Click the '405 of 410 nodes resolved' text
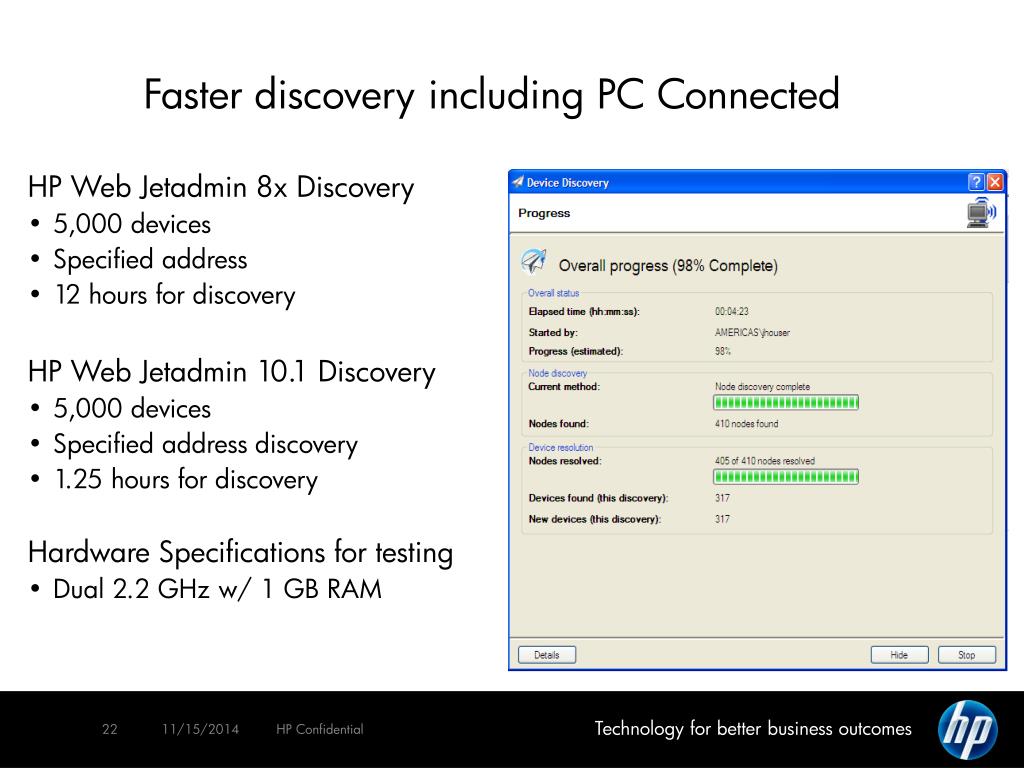Viewport: 1024px width, 768px height. [x=765, y=461]
